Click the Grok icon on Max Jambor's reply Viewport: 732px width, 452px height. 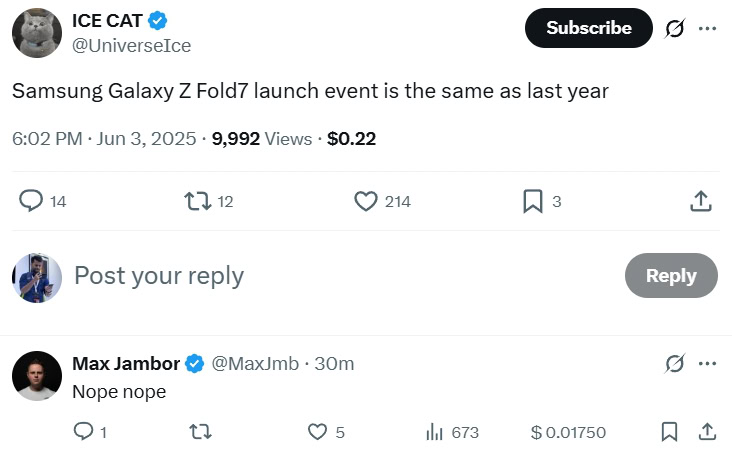point(675,363)
